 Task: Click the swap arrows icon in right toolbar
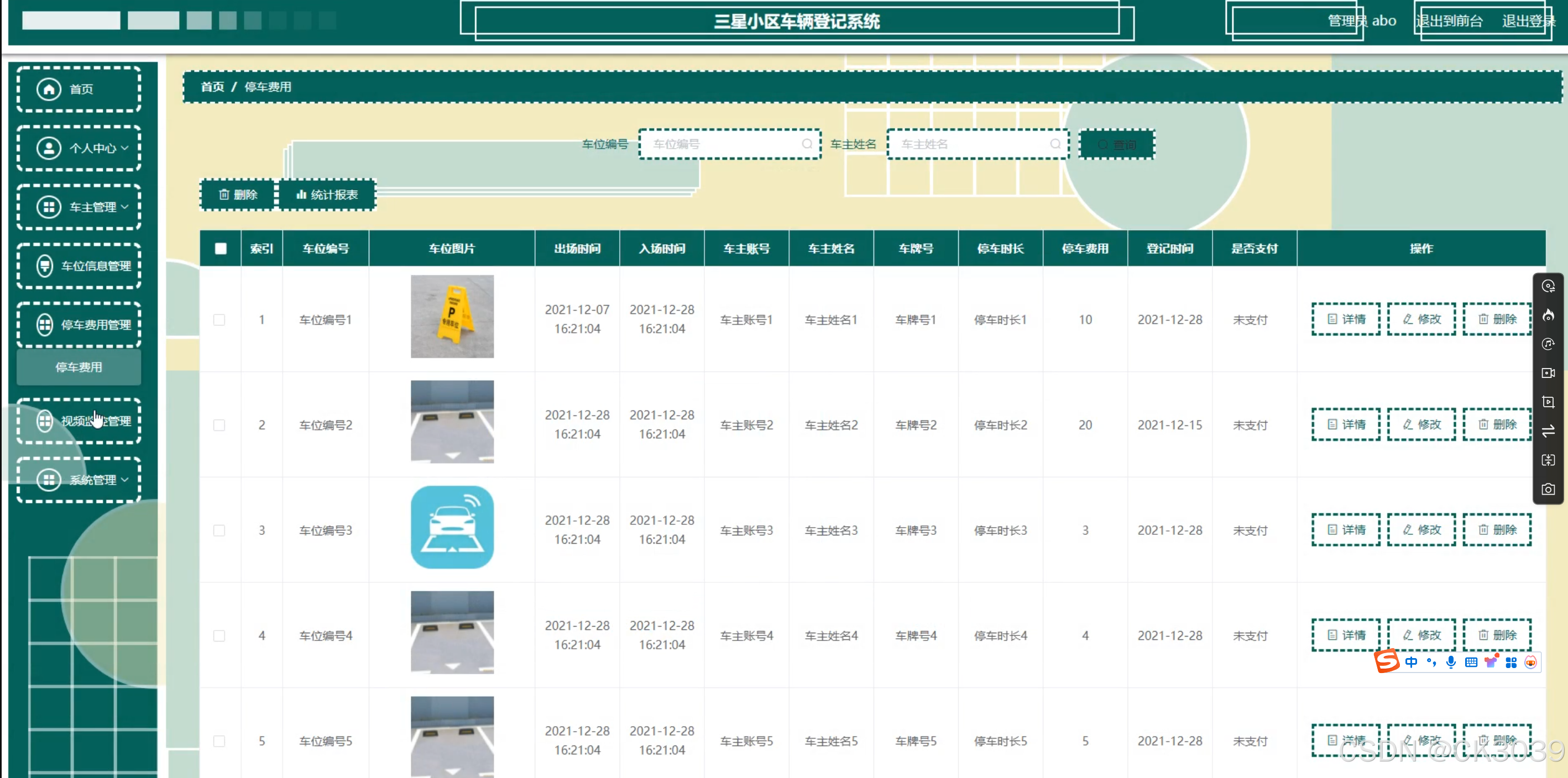click(x=1548, y=432)
